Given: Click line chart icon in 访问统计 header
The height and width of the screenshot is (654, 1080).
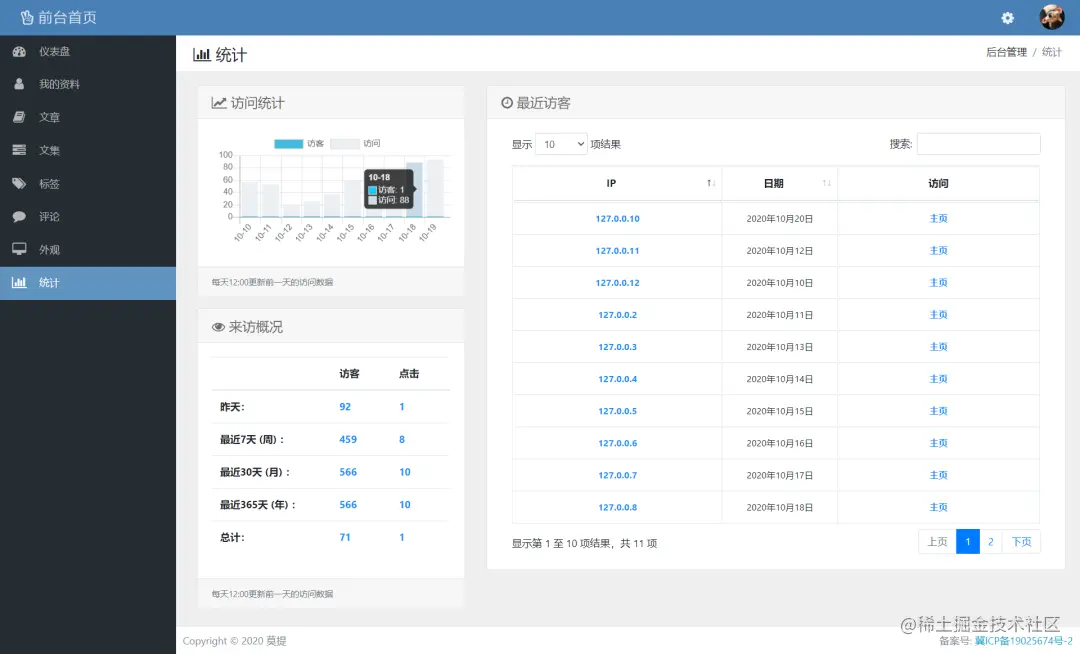Looking at the screenshot, I should point(219,103).
